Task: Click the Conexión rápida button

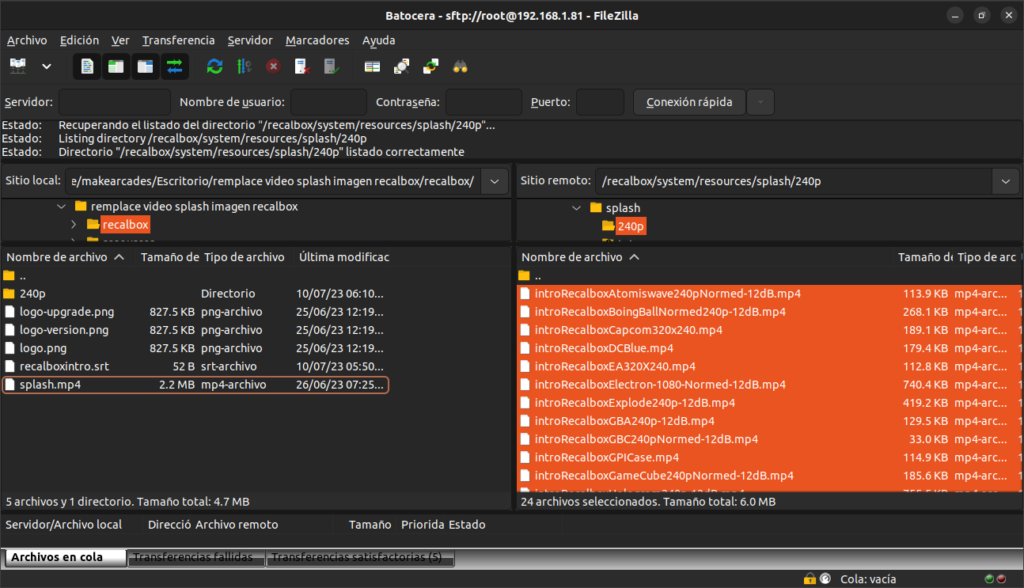Action: tap(689, 103)
